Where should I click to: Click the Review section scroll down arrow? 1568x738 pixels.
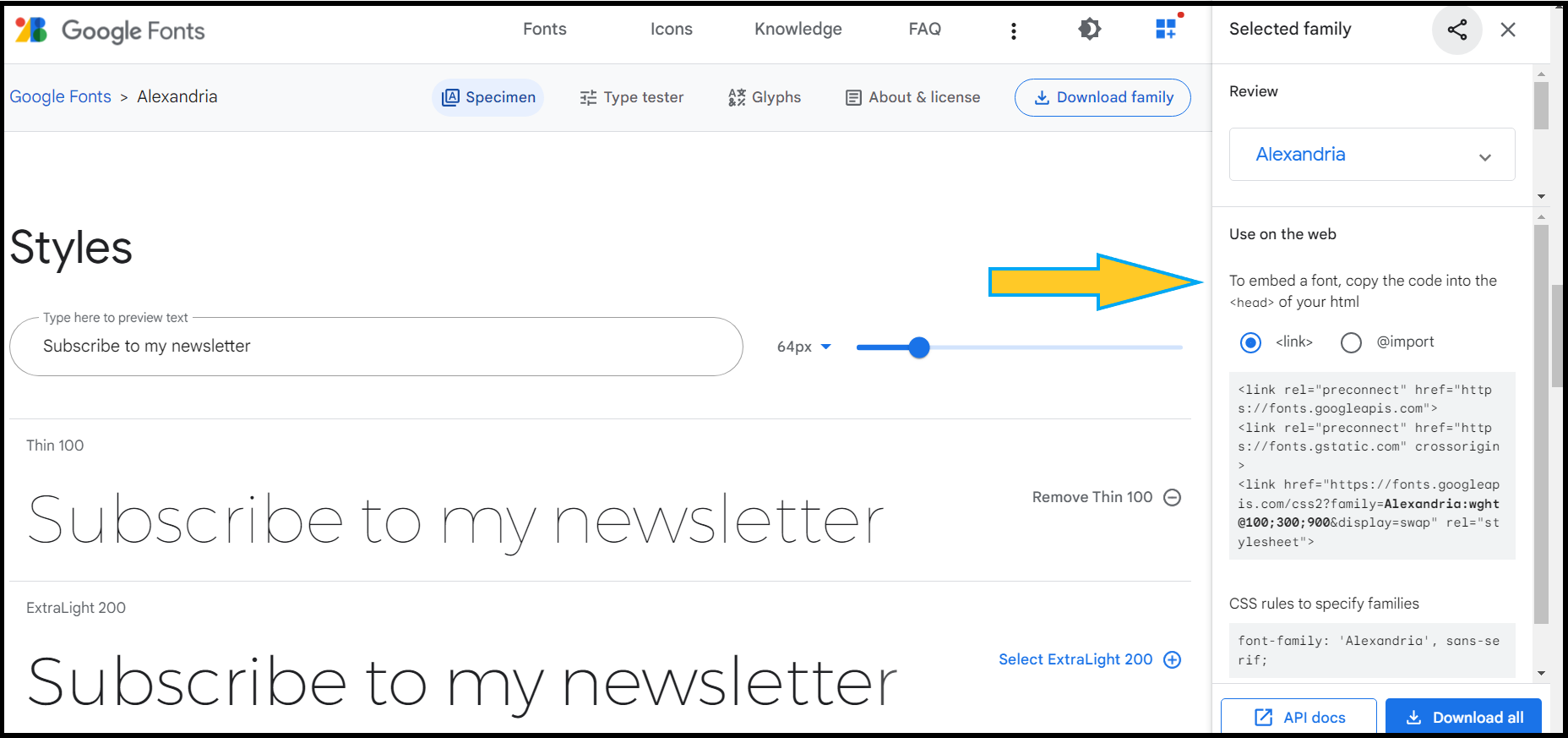click(x=1541, y=196)
